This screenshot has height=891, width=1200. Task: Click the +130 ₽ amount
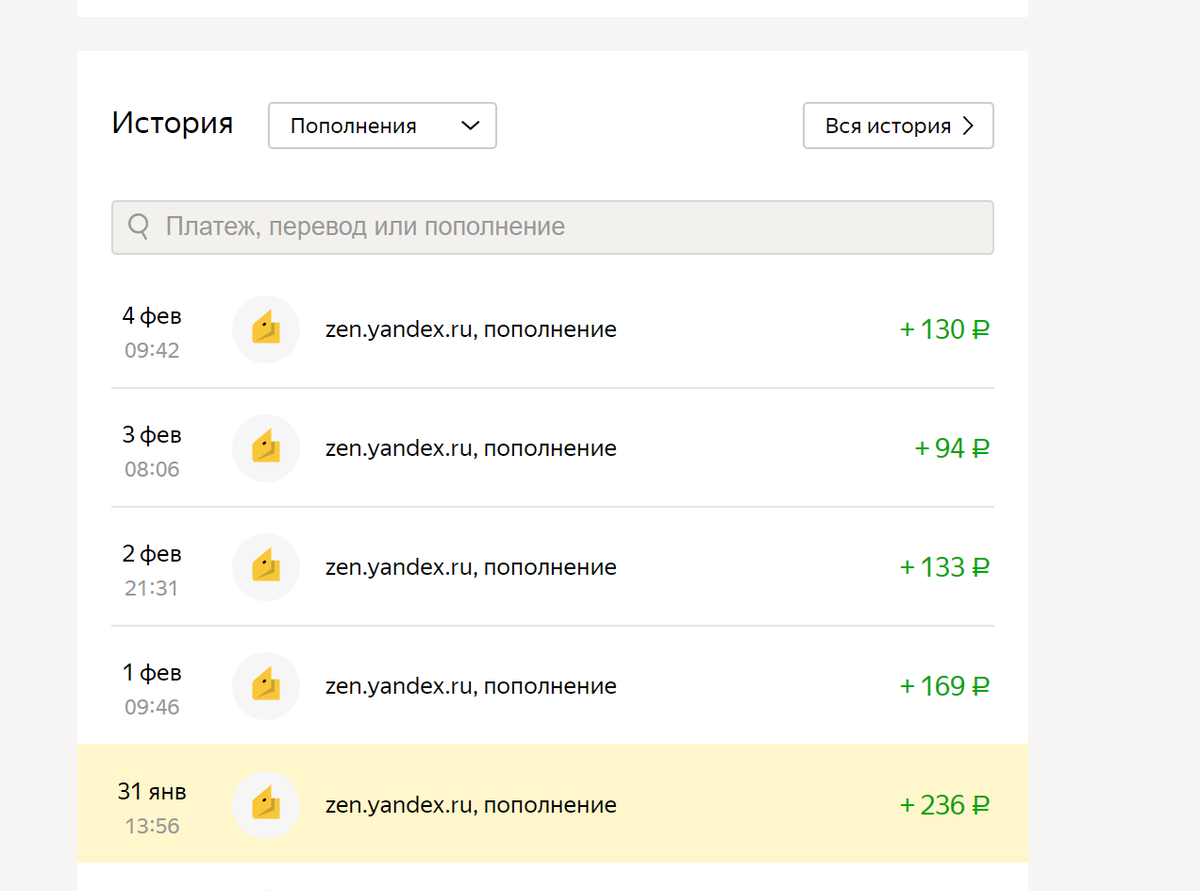click(945, 329)
